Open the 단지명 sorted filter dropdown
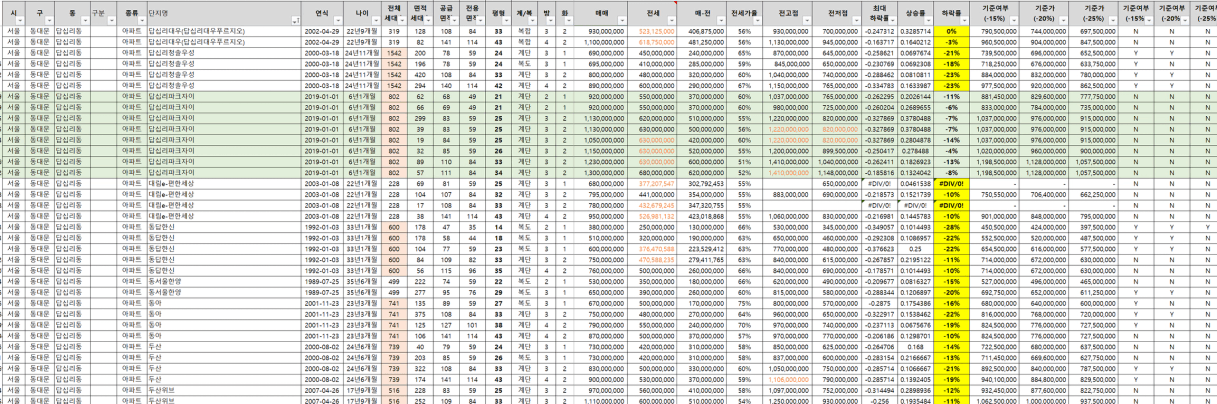 point(296,20)
